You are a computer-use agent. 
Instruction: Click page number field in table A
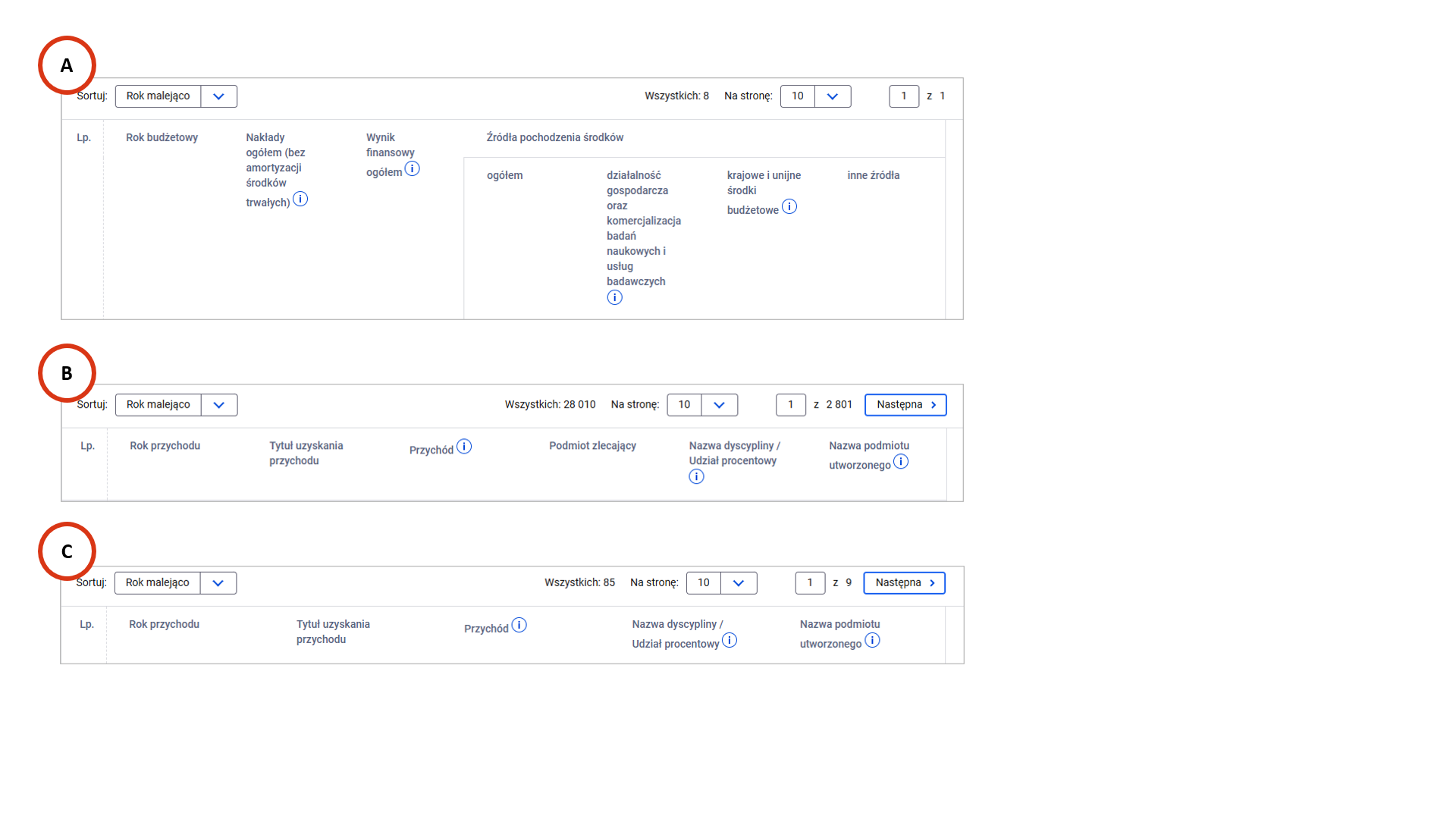coord(904,96)
